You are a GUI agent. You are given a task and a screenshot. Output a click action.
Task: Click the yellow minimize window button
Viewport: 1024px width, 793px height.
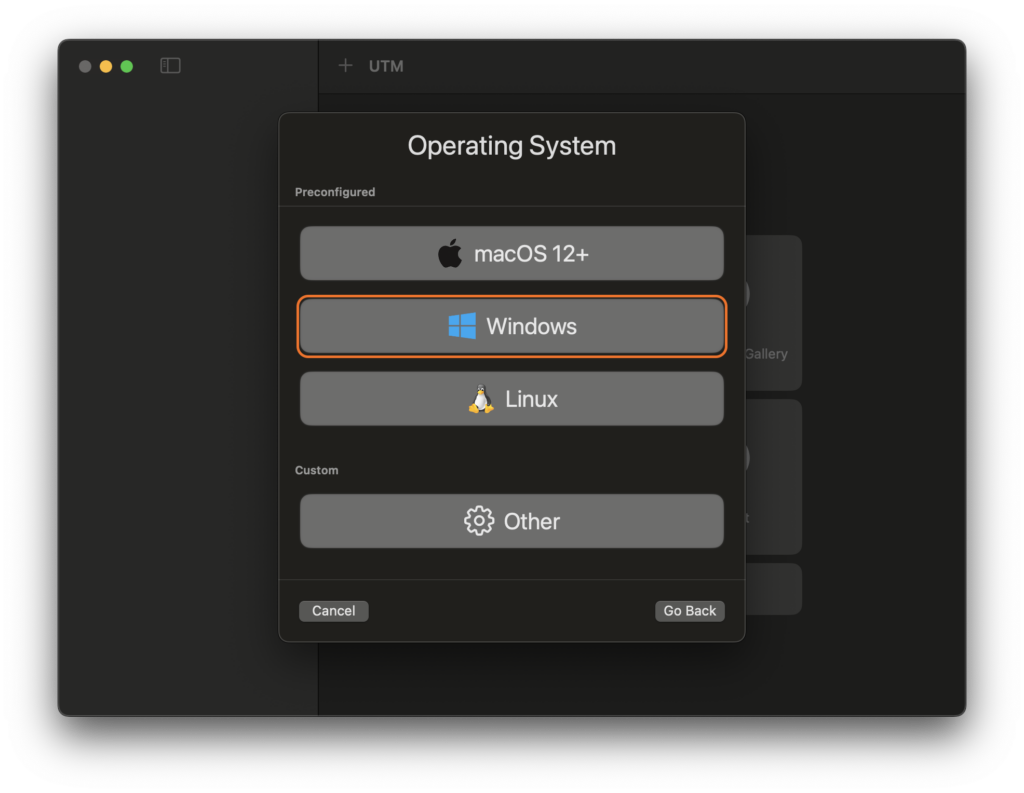click(106, 66)
